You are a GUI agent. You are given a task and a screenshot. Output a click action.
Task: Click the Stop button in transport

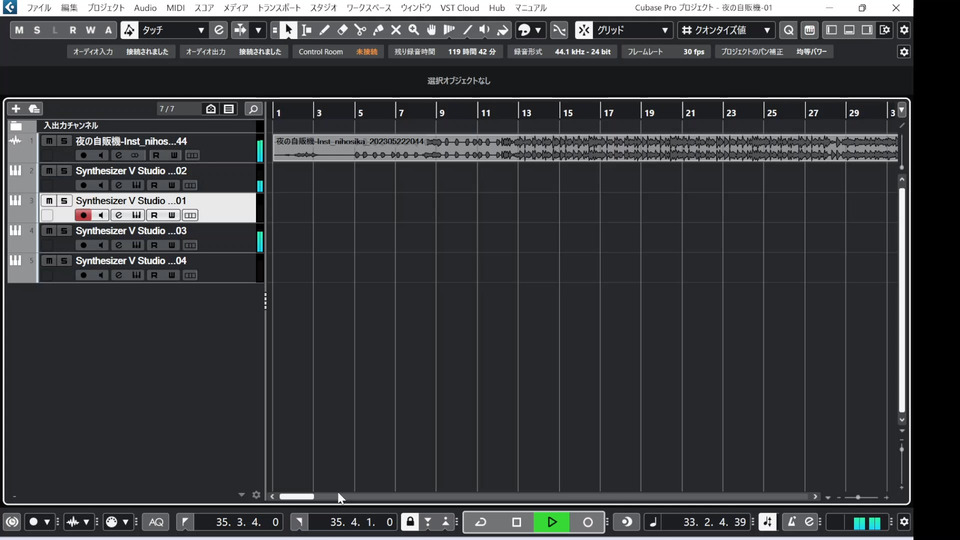[x=516, y=522]
